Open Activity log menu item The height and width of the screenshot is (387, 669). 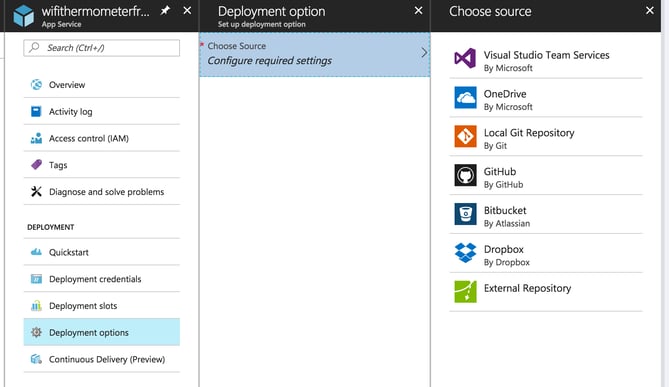pyautogui.click(x=102, y=111)
